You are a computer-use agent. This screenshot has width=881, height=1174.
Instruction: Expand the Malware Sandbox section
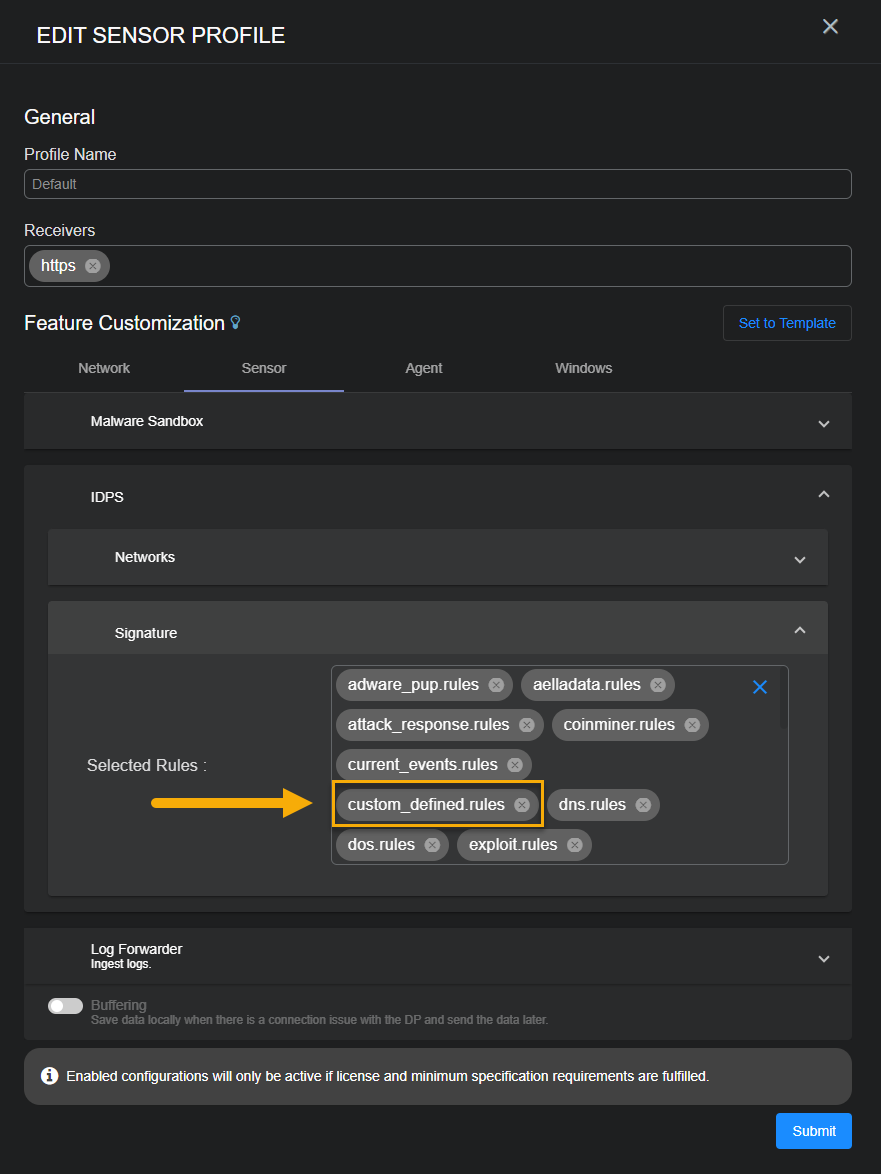click(x=823, y=422)
